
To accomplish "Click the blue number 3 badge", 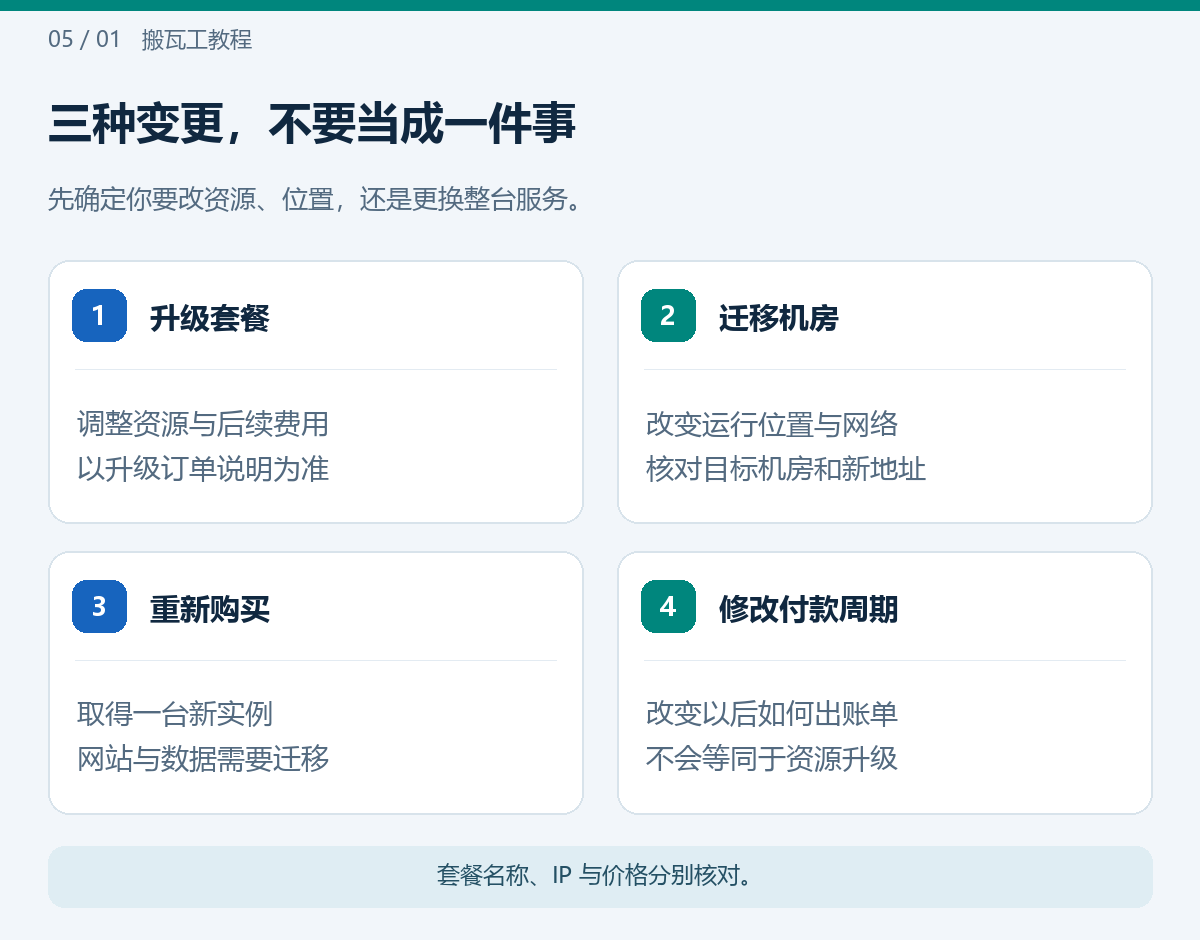I will (99, 606).
